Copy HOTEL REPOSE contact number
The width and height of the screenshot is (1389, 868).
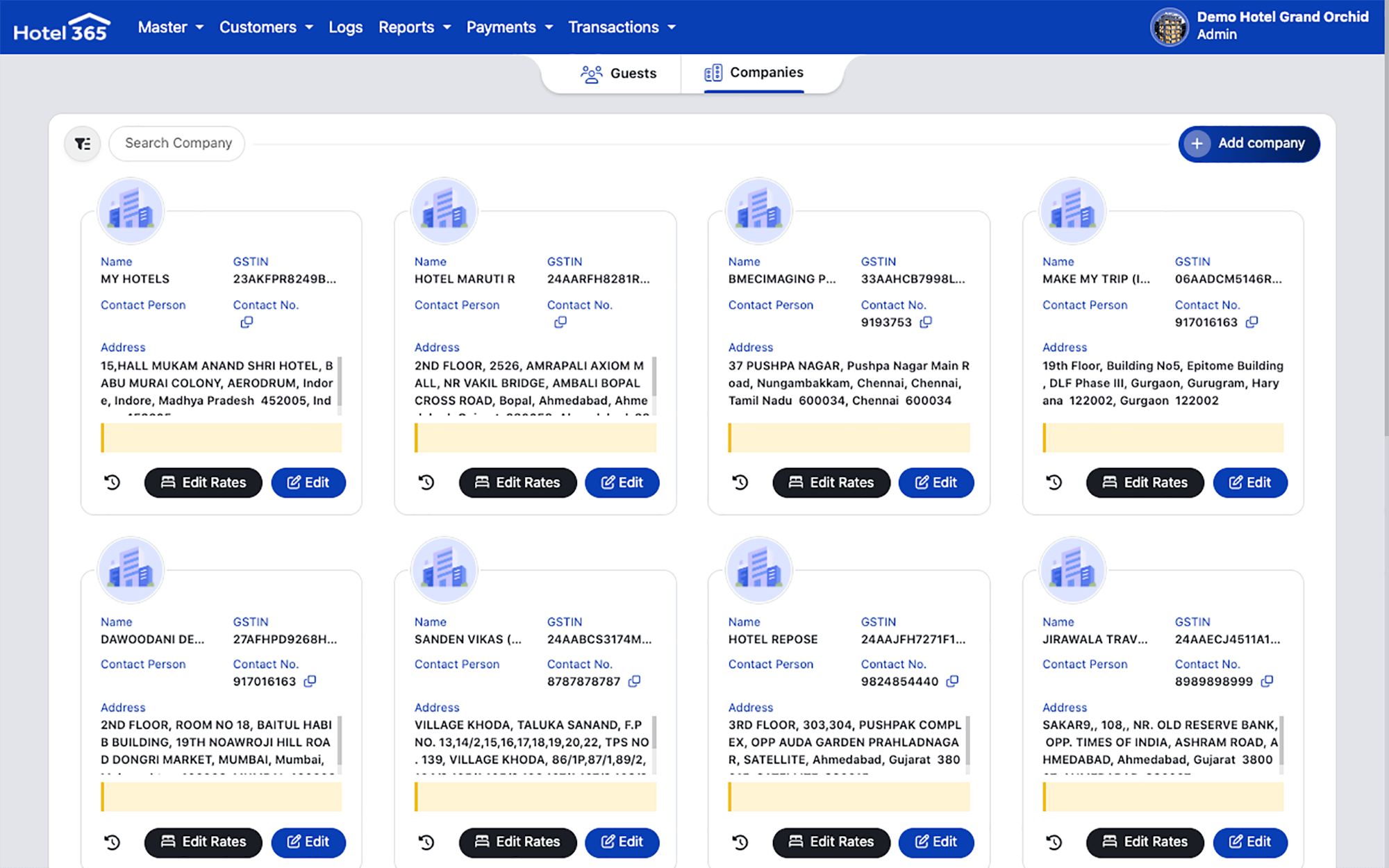tap(952, 681)
